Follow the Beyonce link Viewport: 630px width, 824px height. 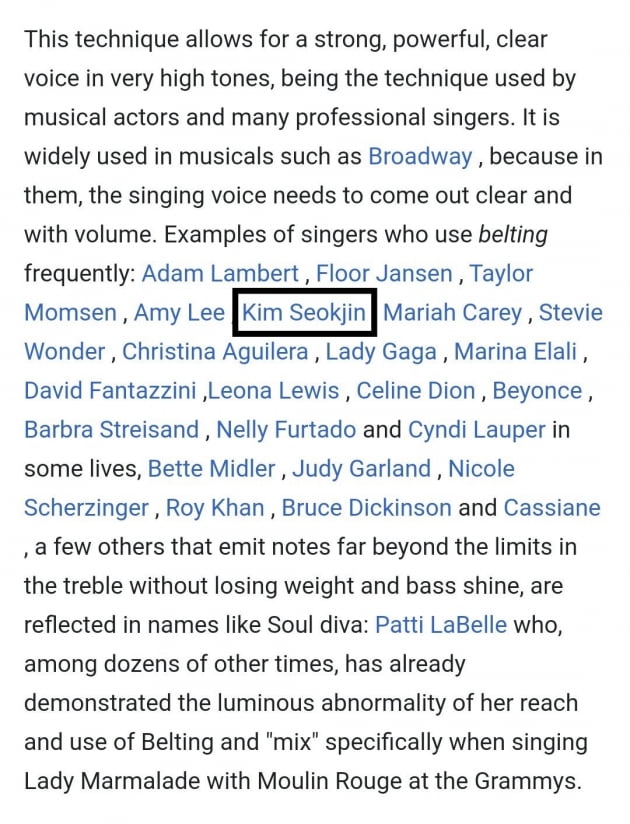click(537, 390)
